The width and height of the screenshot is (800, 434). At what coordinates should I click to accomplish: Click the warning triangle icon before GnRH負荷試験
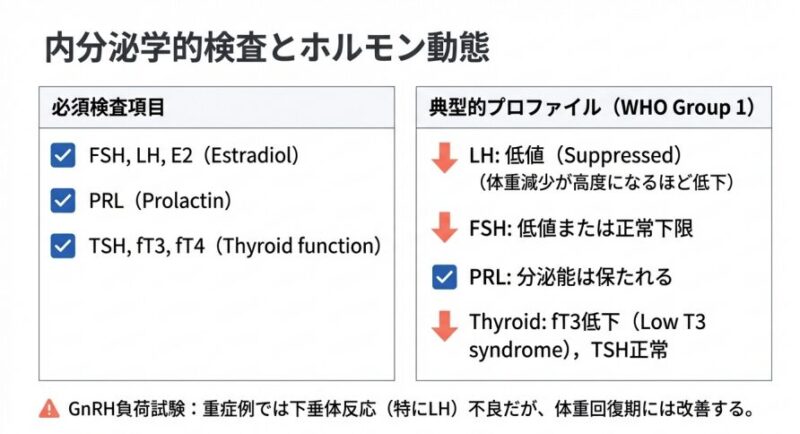coord(48,408)
